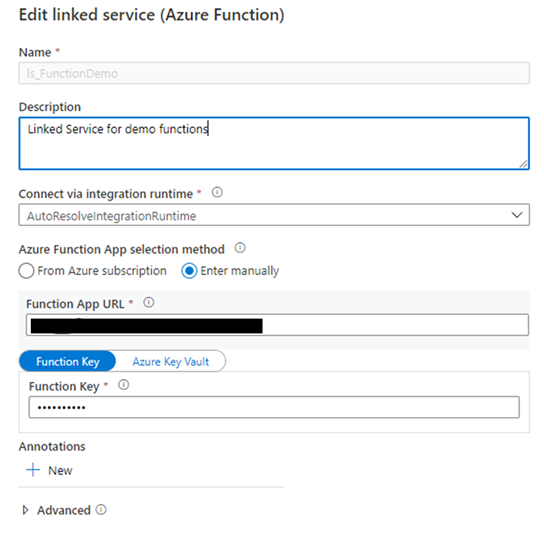Click the Edit linked service heading
The height and width of the screenshot is (533, 544).
(x=152, y=15)
